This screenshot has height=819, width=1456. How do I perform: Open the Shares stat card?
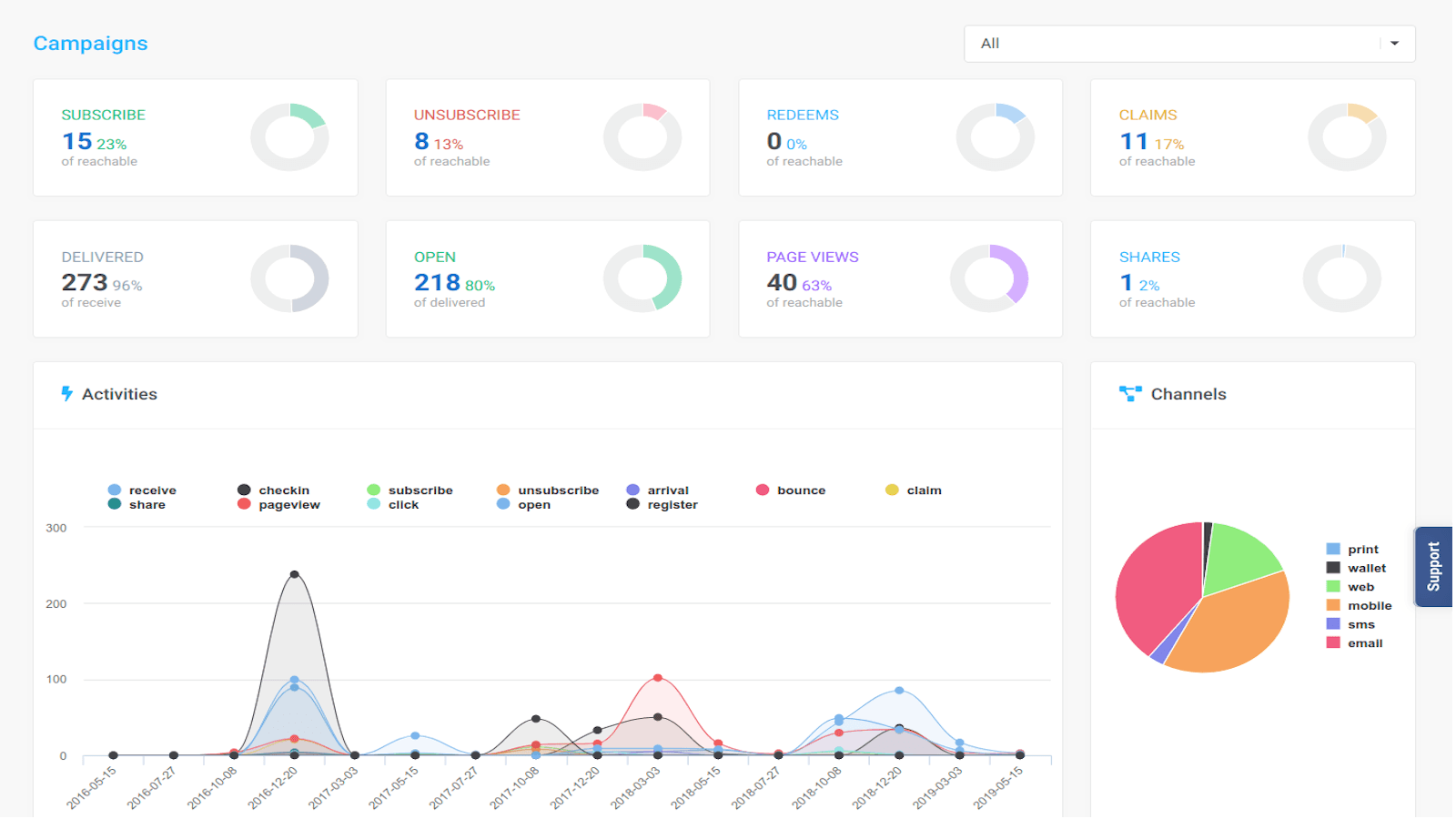pos(1252,278)
